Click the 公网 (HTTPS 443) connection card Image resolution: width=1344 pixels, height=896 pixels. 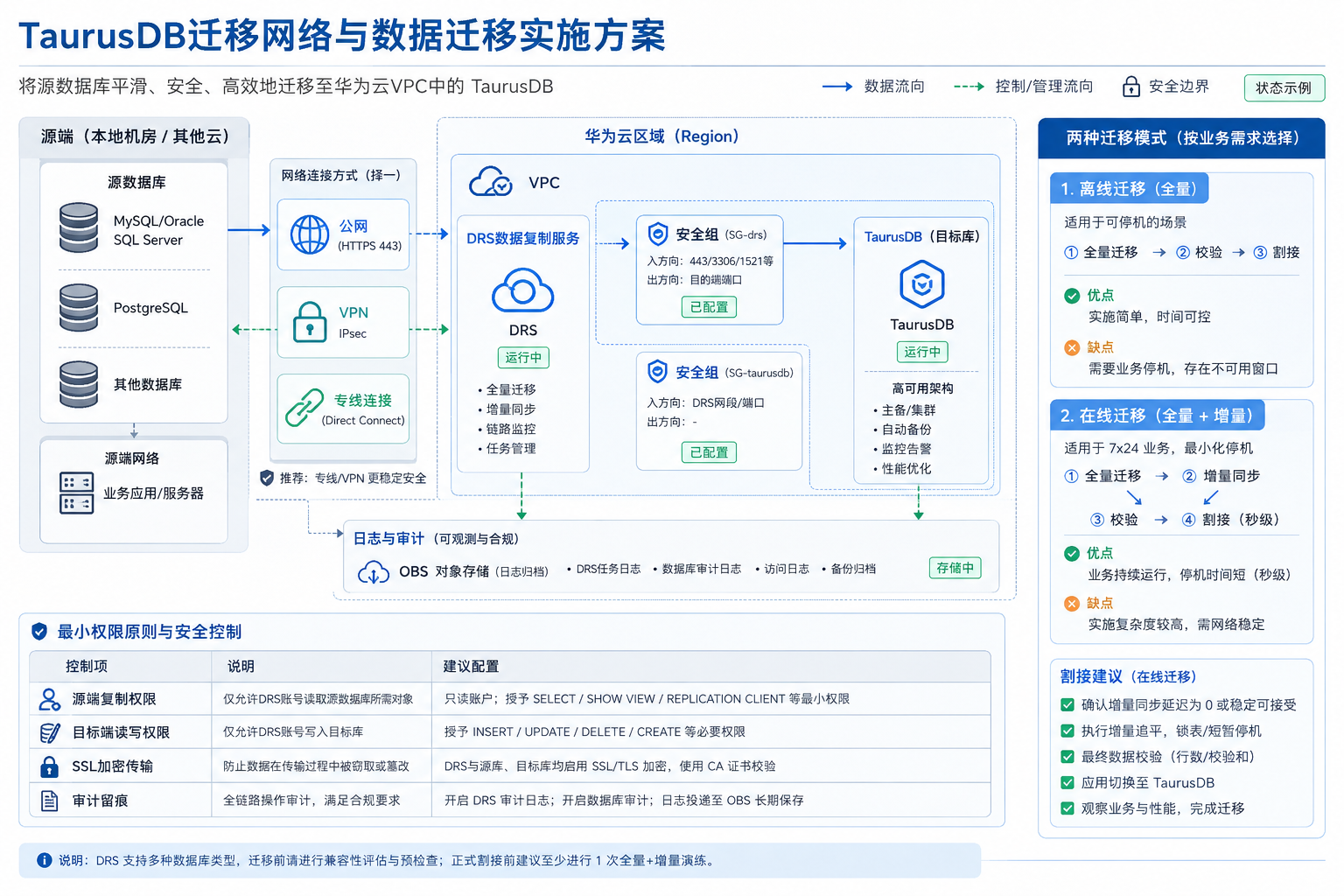[x=343, y=234]
